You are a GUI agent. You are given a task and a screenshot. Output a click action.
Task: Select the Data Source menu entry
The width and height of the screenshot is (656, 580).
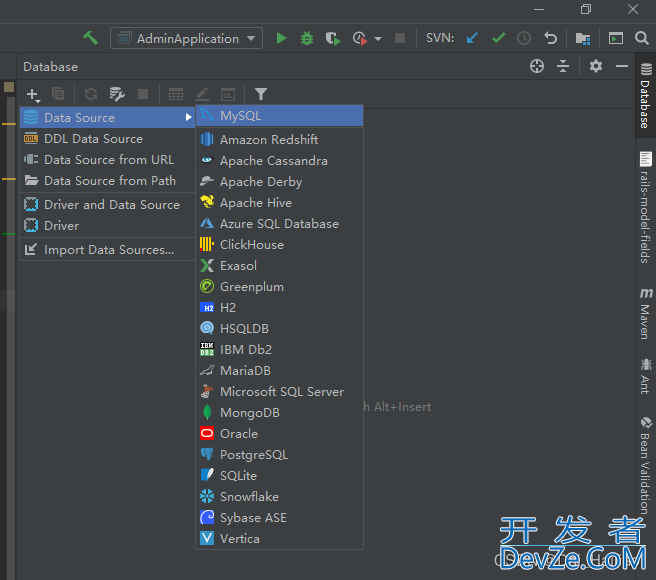coord(108,118)
